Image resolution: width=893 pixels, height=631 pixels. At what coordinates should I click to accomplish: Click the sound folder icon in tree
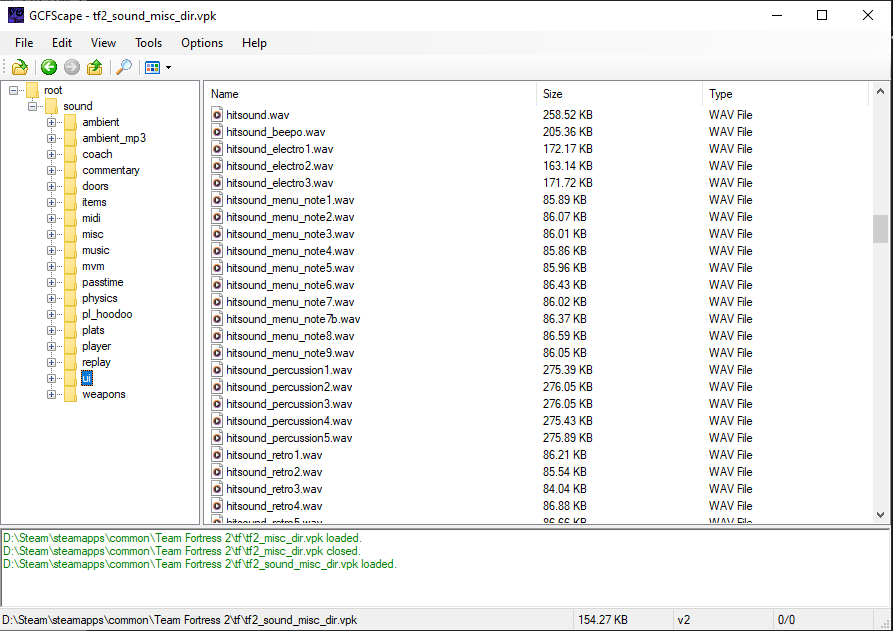pyautogui.click(x=52, y=106)
